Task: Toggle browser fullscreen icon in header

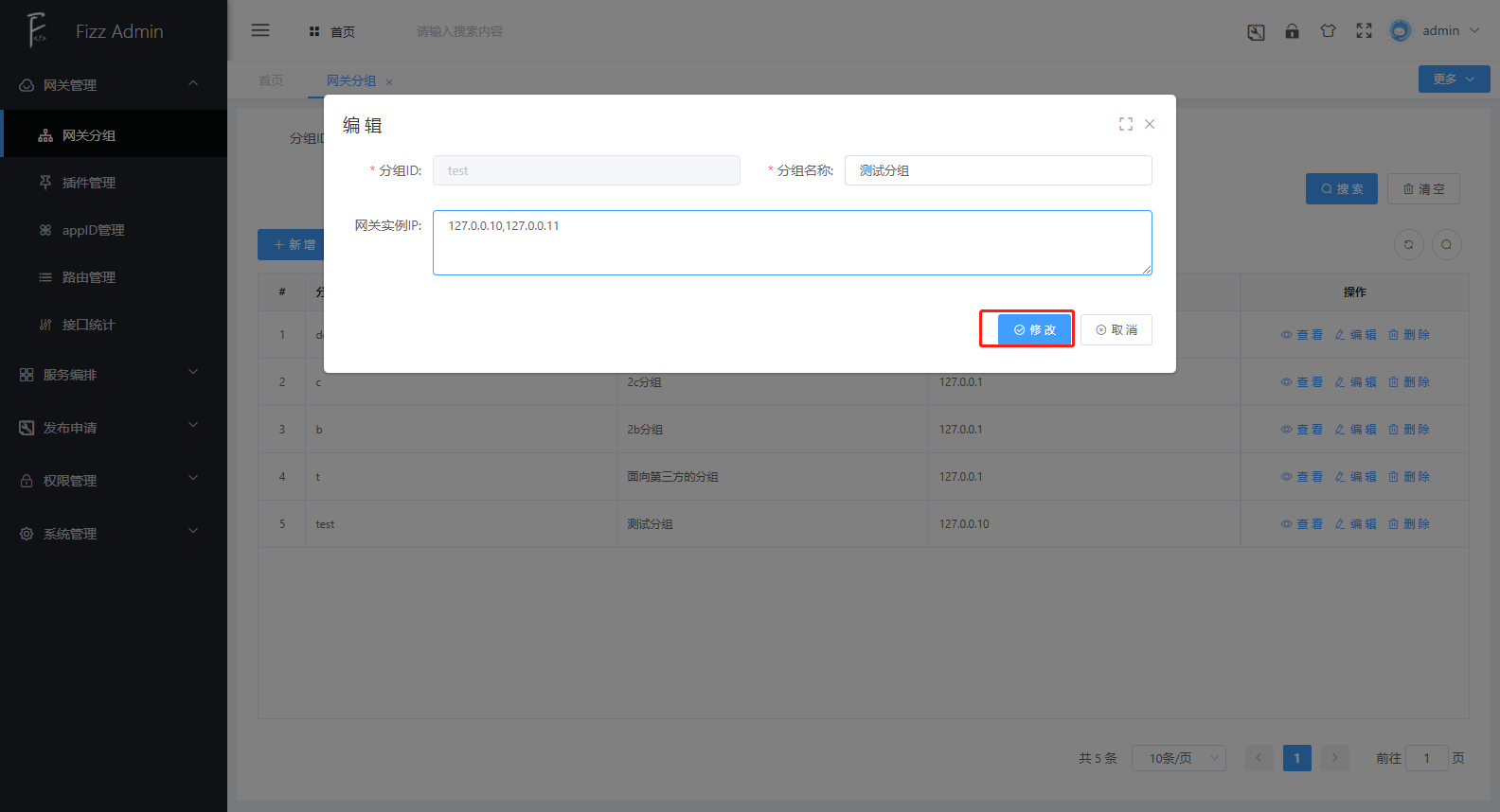Action: pyautogui.click(x=1364, y=31)
